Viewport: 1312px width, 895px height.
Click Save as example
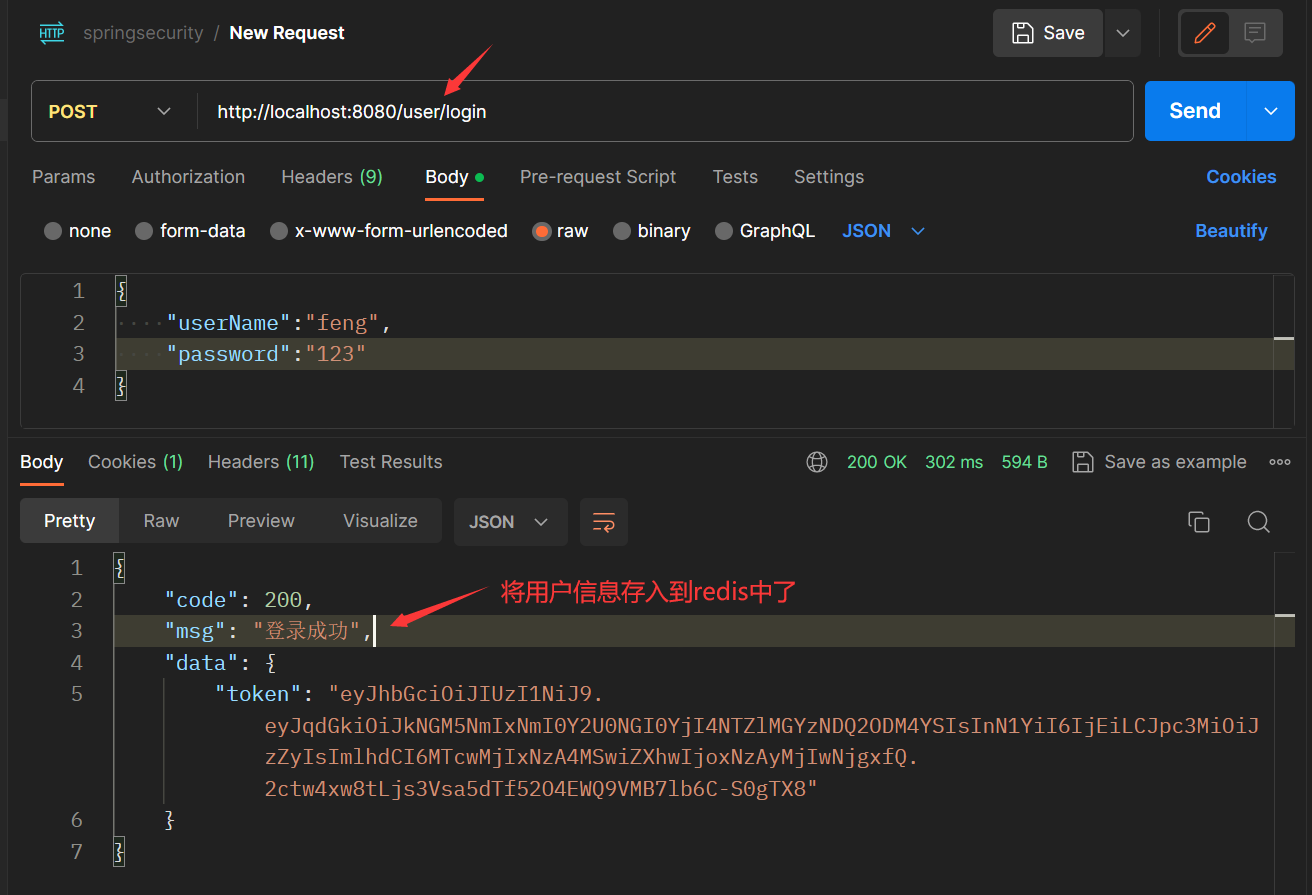coord(1159,462)
